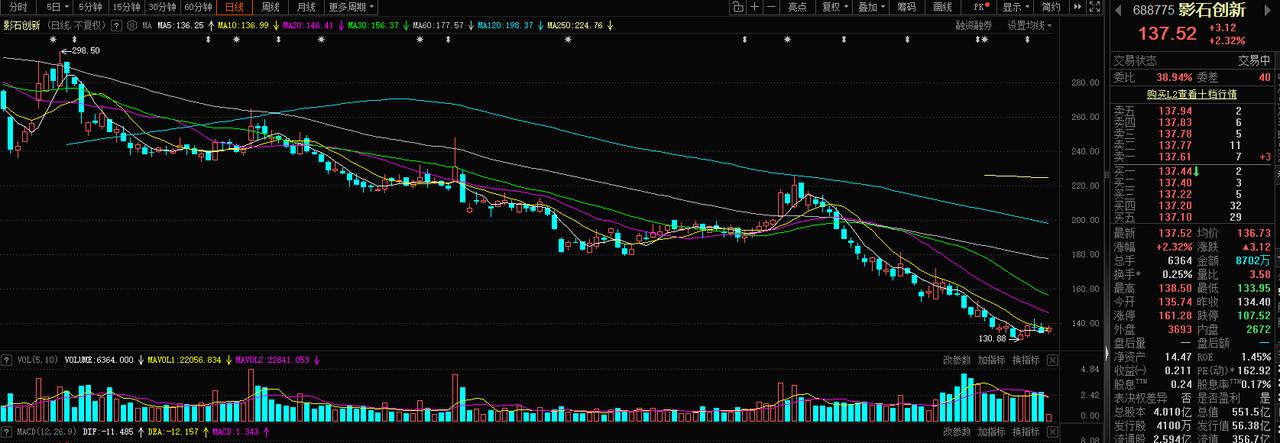Click the VOL panel help icon
Screen dimensions: 1280x443
7,360
